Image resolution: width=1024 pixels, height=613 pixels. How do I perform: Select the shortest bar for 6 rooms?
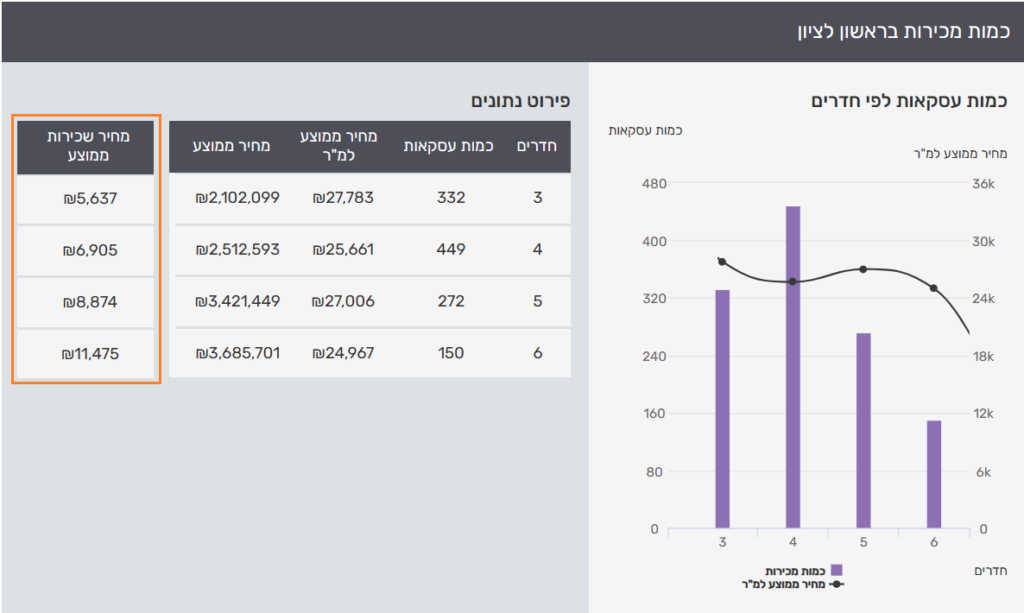[934, 474]
